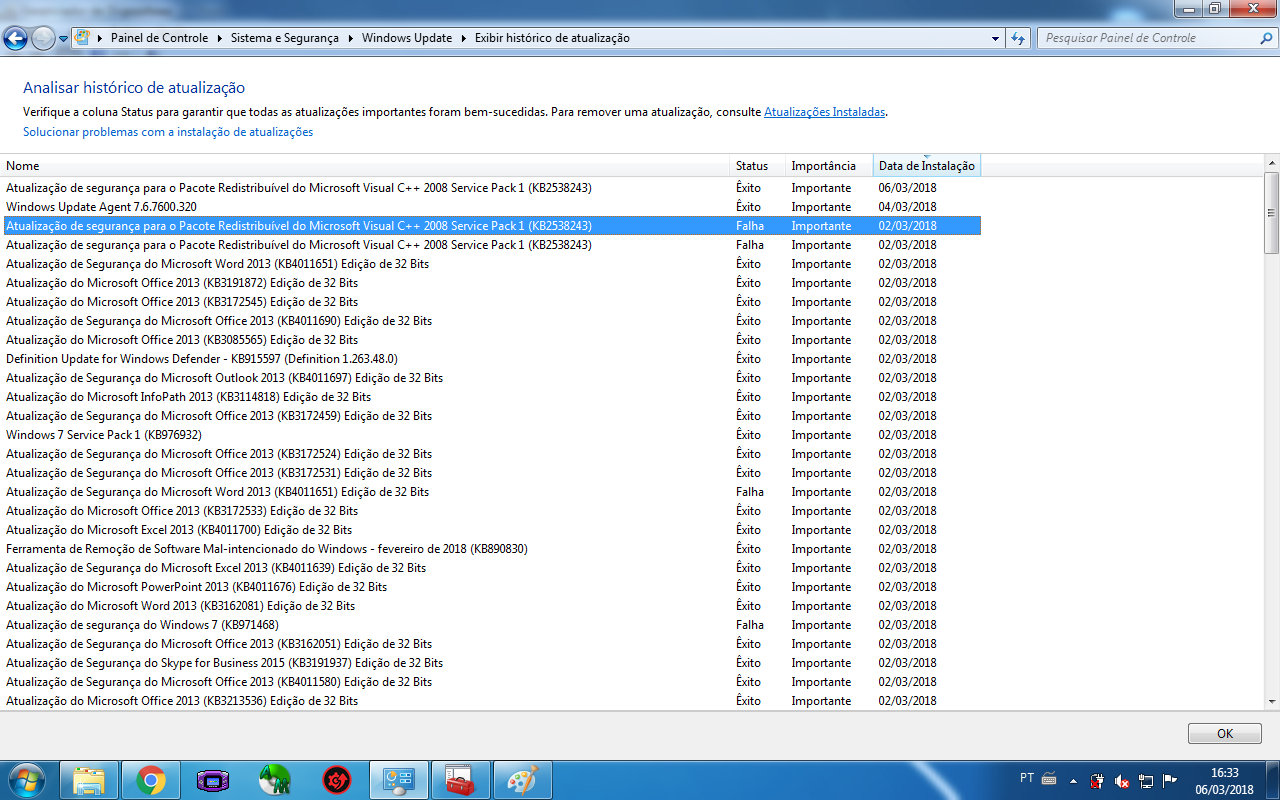Open the Atualizações Instaladas link
This screenshot has width=1280, height=800.
click(824, 112)
